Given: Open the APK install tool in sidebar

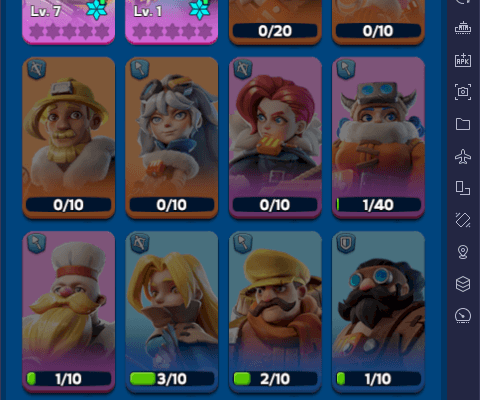Looking at the screenshot, I should pos(463,60).
